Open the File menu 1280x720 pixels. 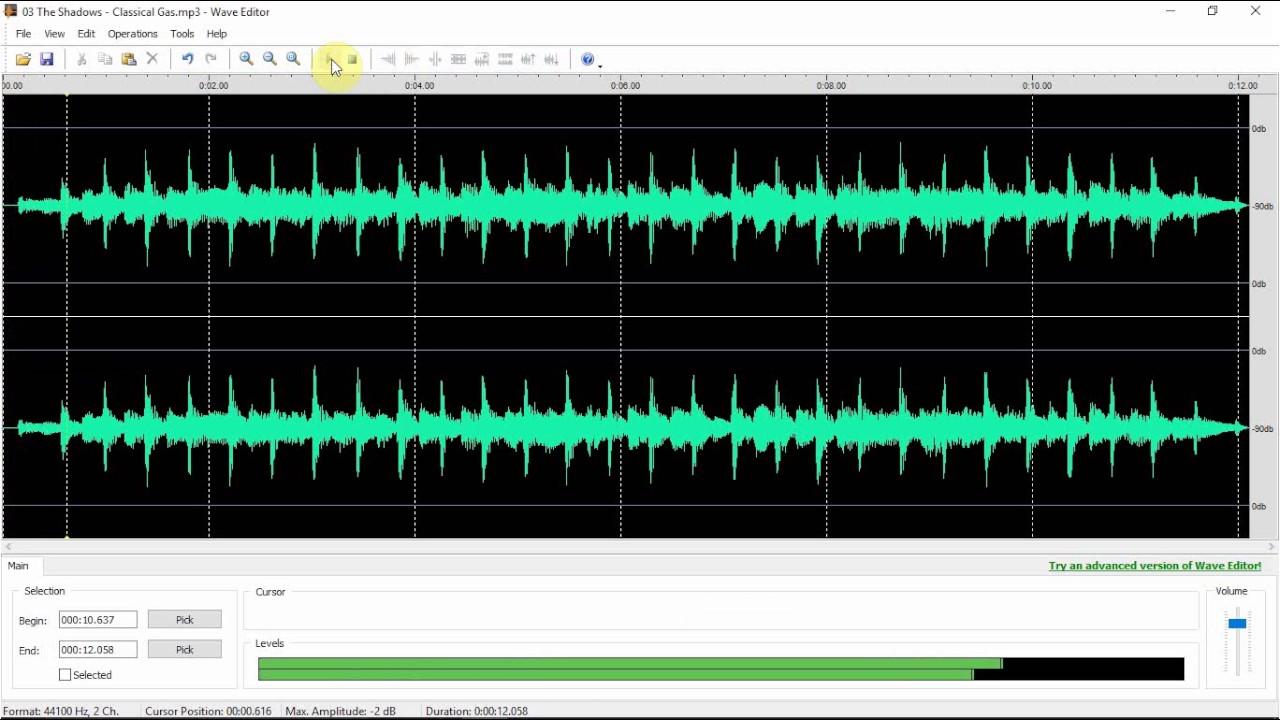pos(23,34)
